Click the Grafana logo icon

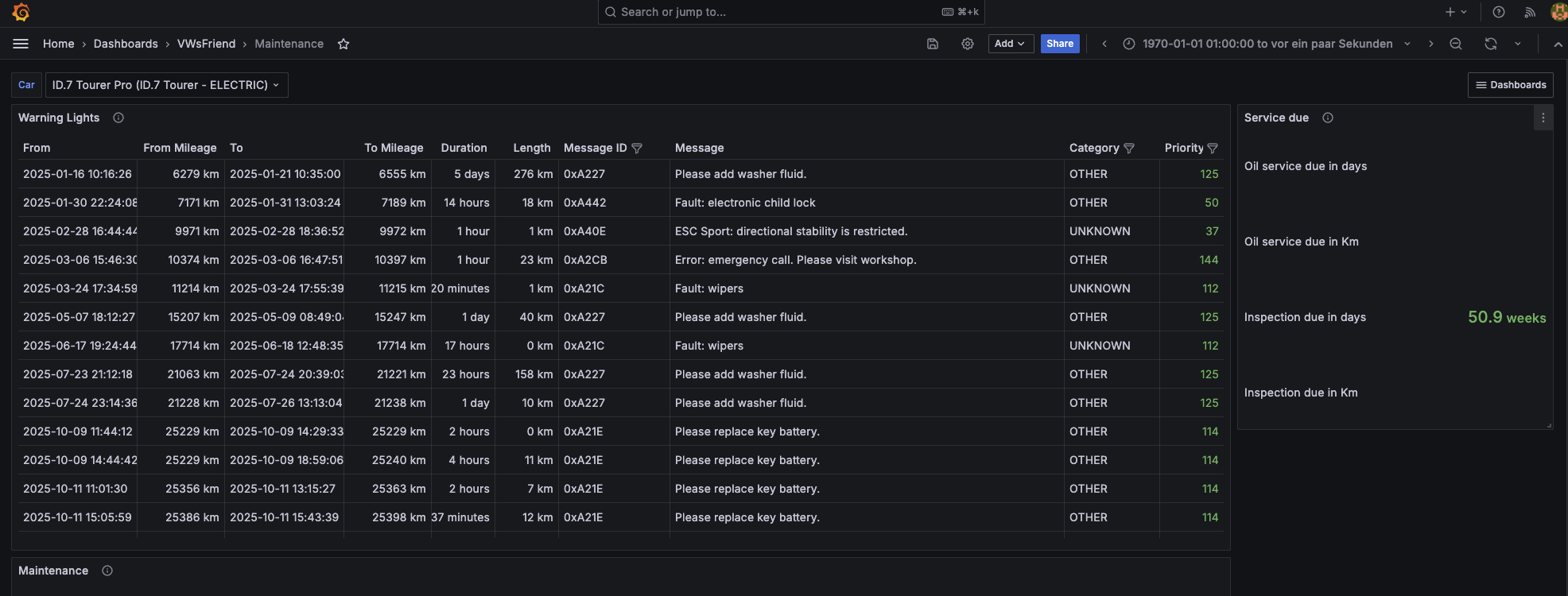tap(21, 12)
